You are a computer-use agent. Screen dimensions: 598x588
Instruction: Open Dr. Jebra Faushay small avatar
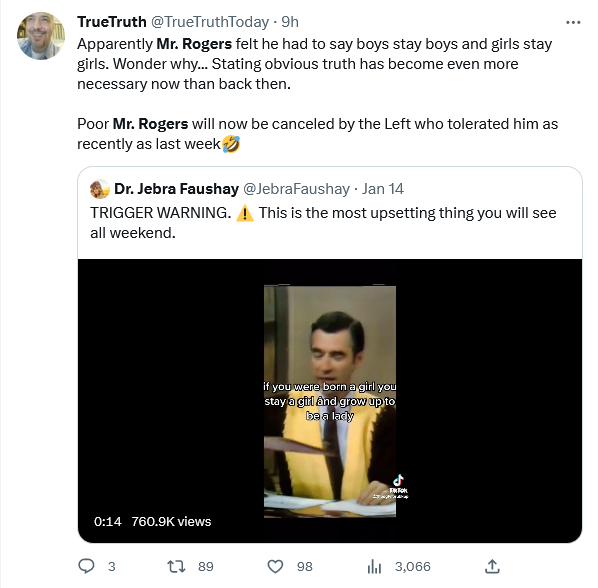click(100, 189)
